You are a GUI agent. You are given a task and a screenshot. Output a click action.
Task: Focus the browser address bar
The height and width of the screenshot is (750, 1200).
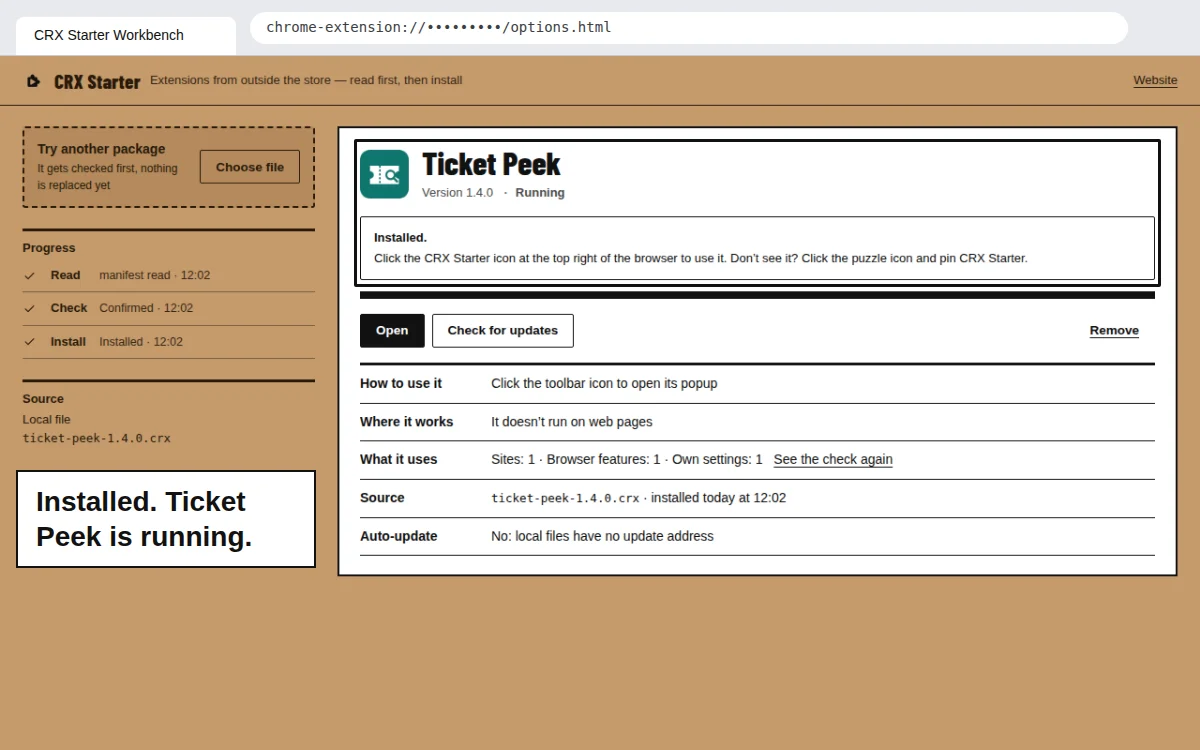(x=689, y=28)
